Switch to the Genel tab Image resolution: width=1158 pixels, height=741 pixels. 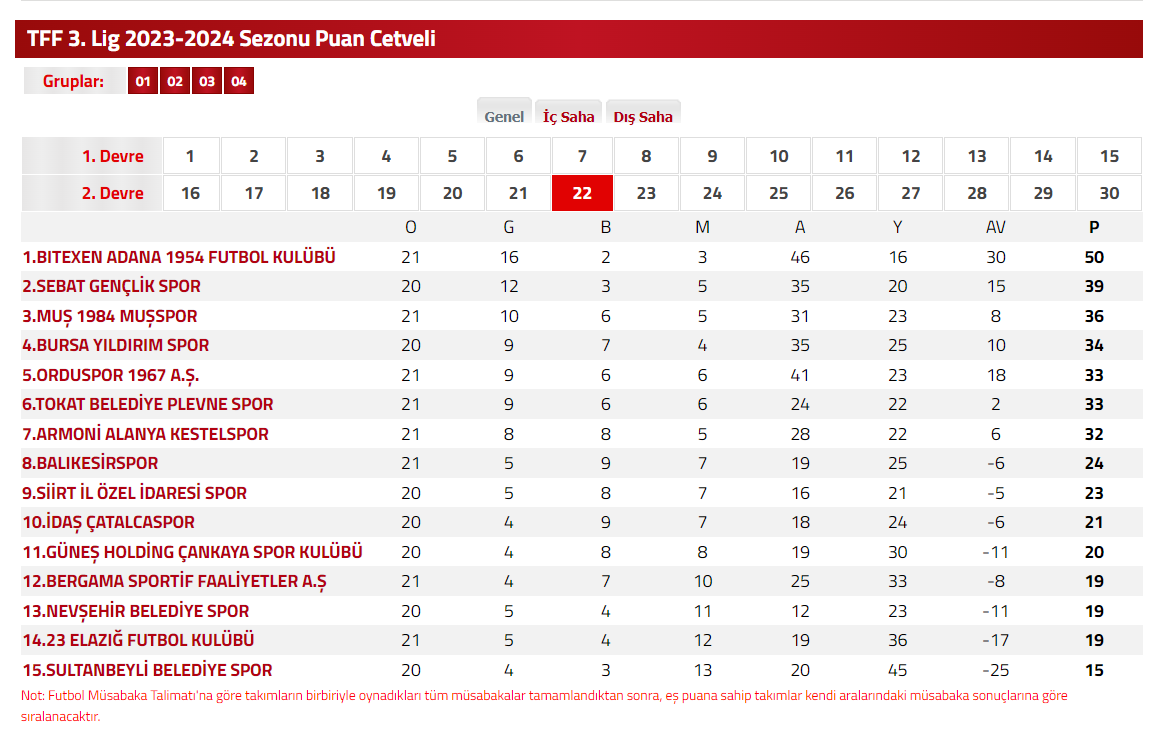pyautogui.click(x=504, y=116)
